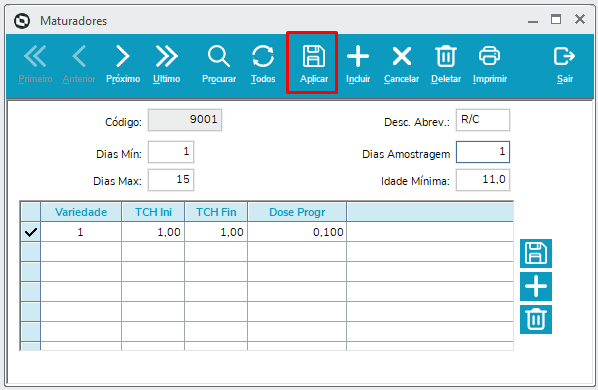Jump to the Ultimo record
Image resolution: width=598 pixels, height=390 pixels.
(x=167, y=64)
